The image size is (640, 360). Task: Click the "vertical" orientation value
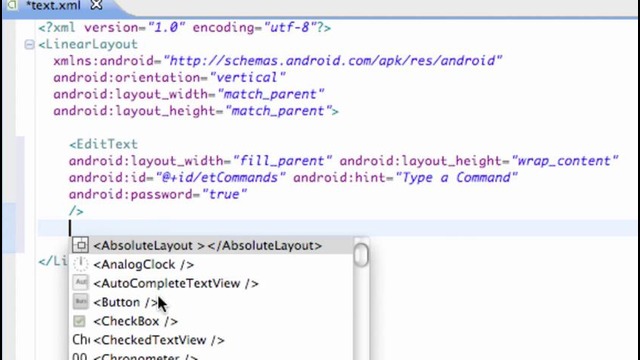coord(247,78)
